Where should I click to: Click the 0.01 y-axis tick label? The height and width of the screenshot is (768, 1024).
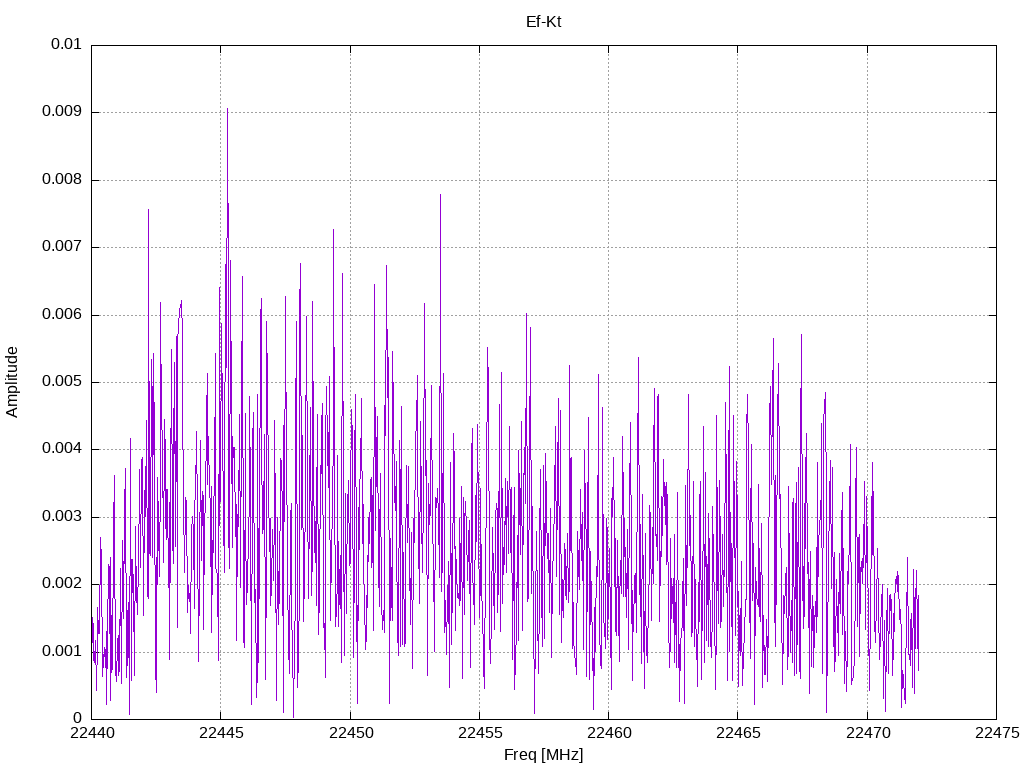(x=67, y=44)
